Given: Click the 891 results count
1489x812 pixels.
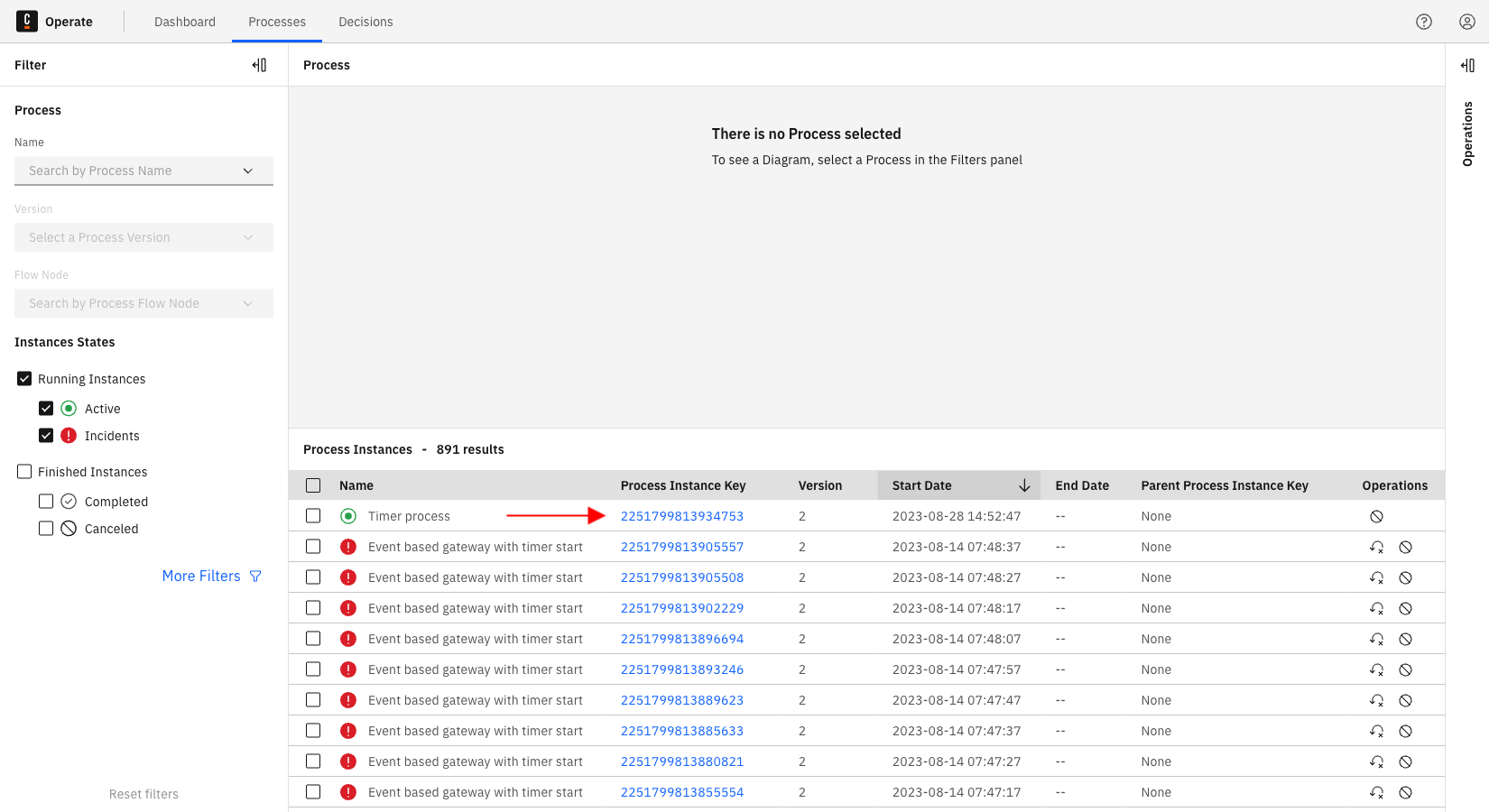Looking at the screenshot, I should pos(470,449).
